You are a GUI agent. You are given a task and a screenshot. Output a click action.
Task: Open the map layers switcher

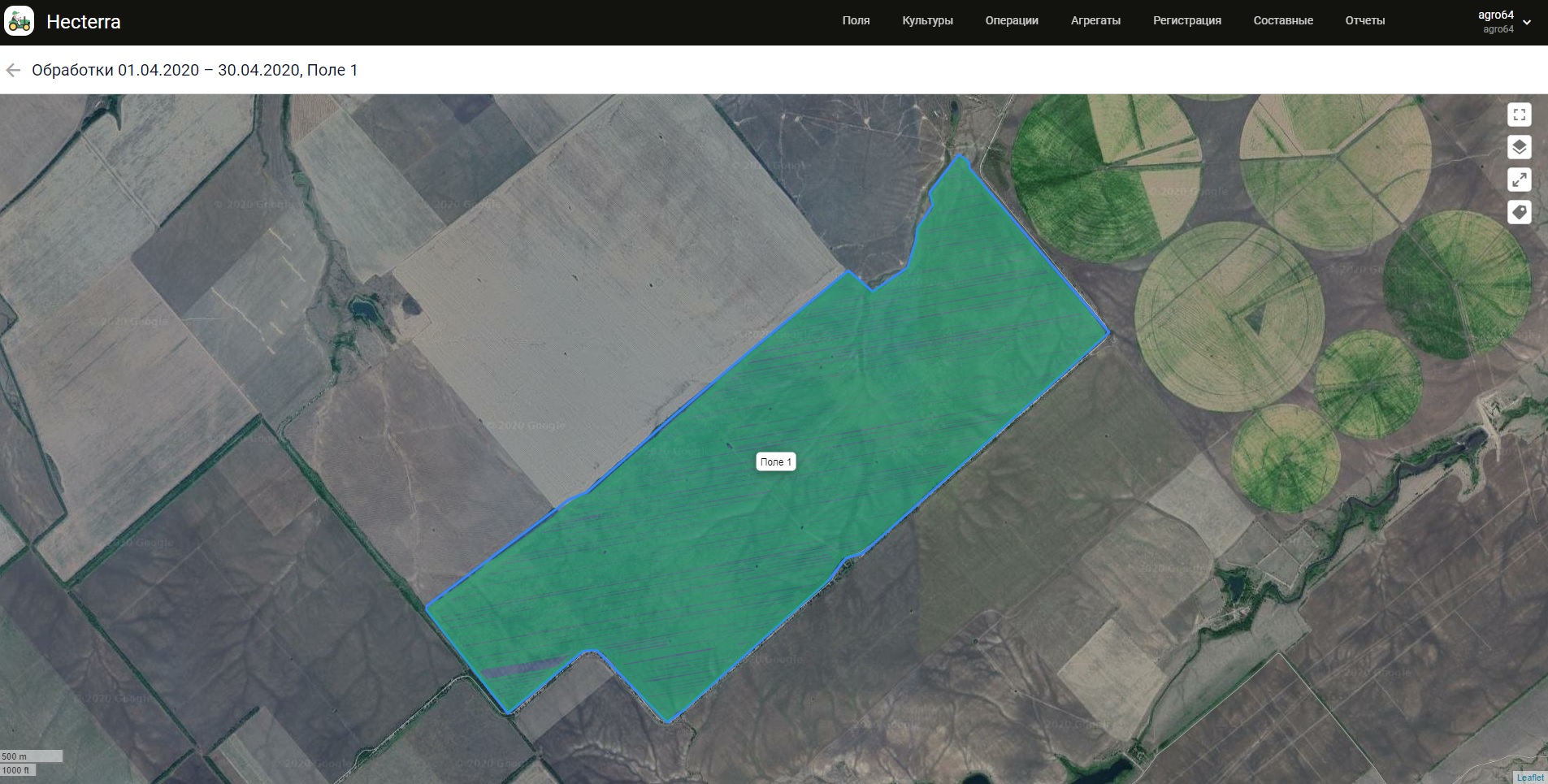[x=1519, y=147]
